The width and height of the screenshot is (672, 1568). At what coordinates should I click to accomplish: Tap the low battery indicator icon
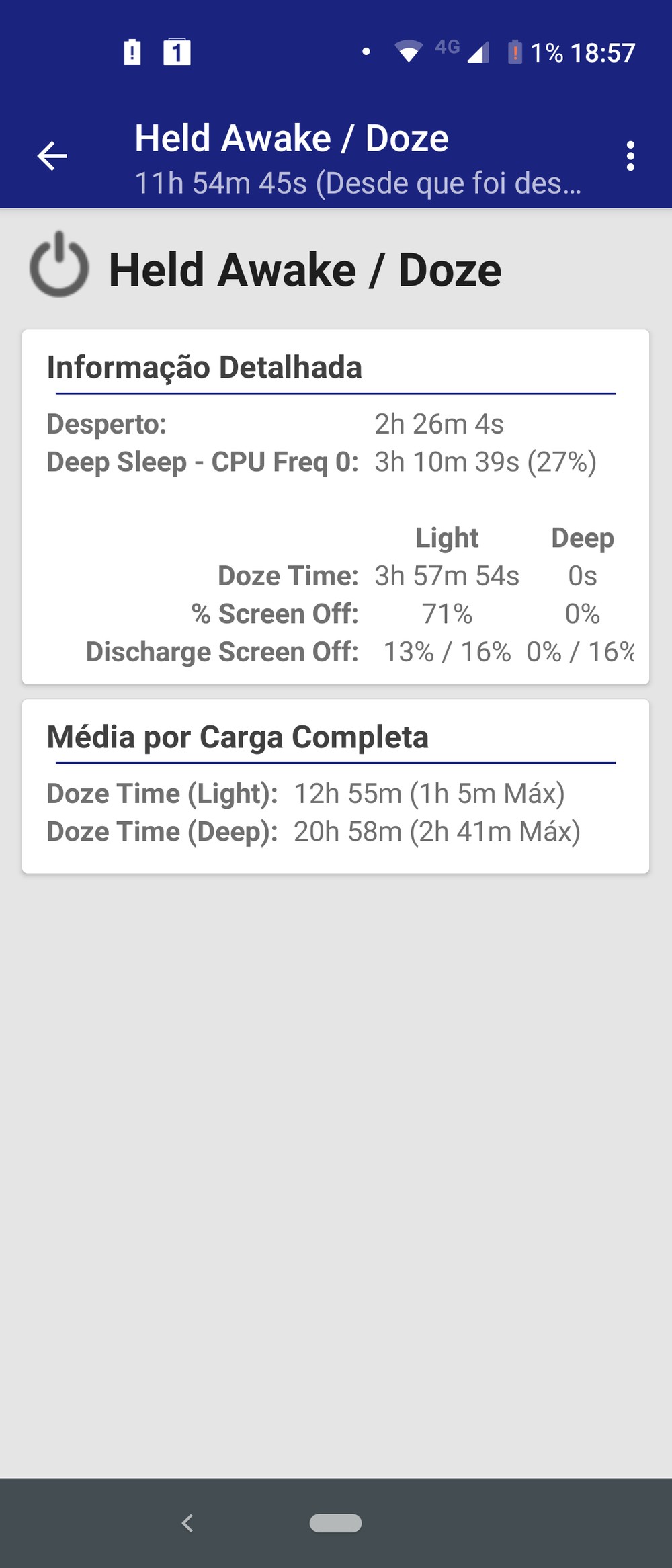click(x=515, y=52)
